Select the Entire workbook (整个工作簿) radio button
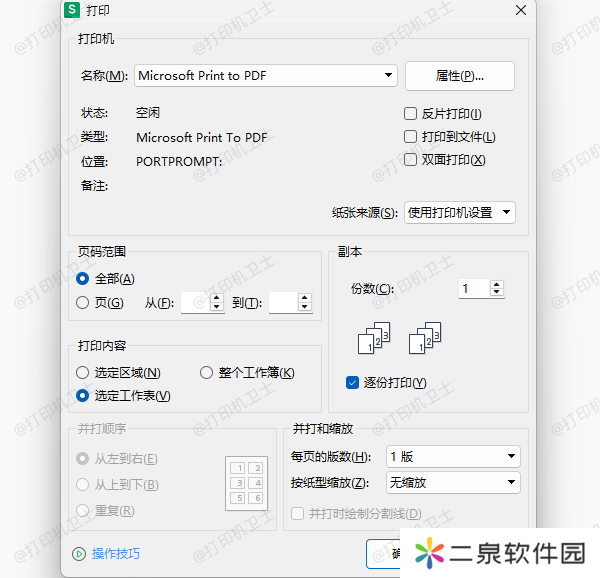 click(207, 372)
